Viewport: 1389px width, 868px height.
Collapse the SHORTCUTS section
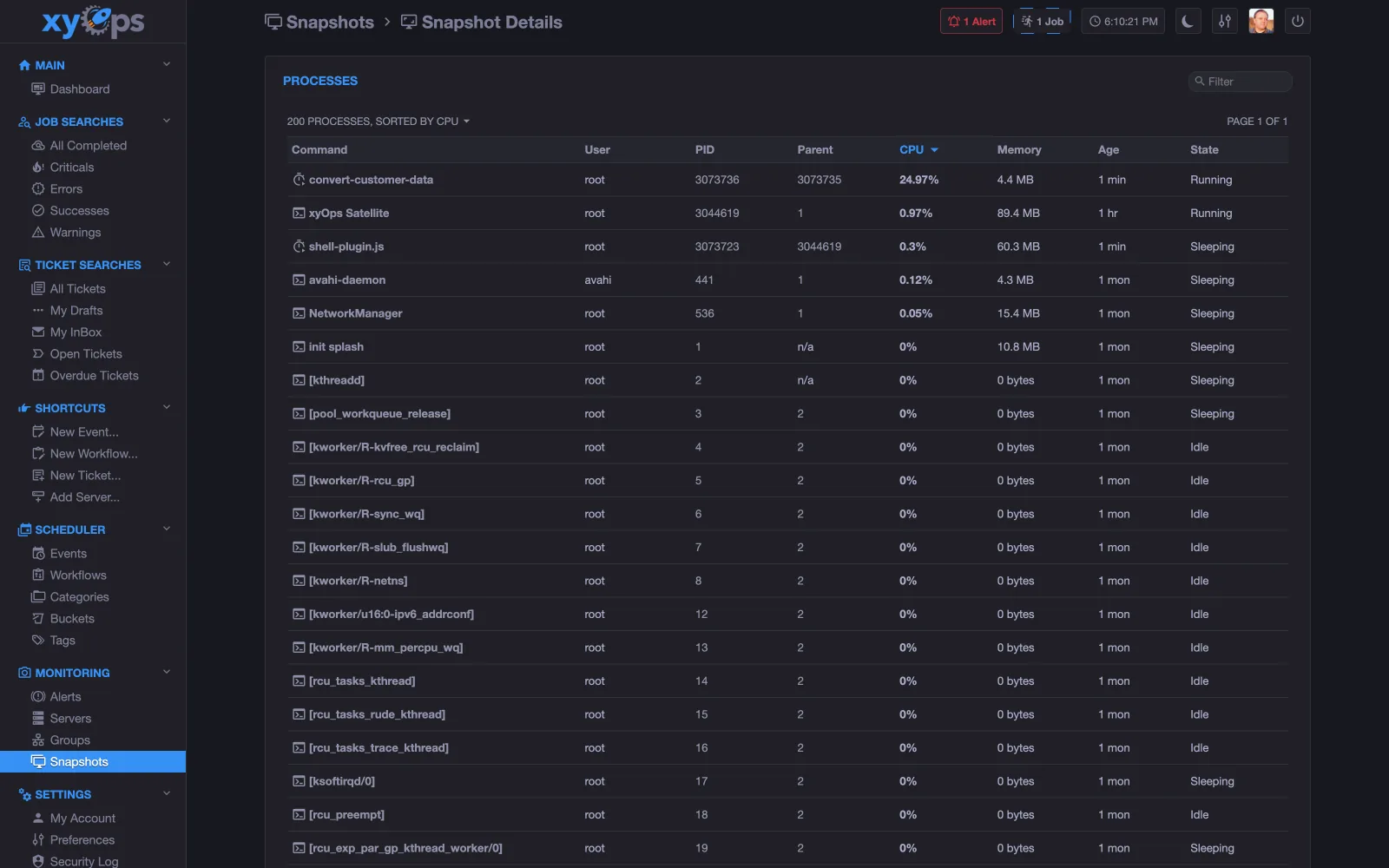tap(167, 408)
